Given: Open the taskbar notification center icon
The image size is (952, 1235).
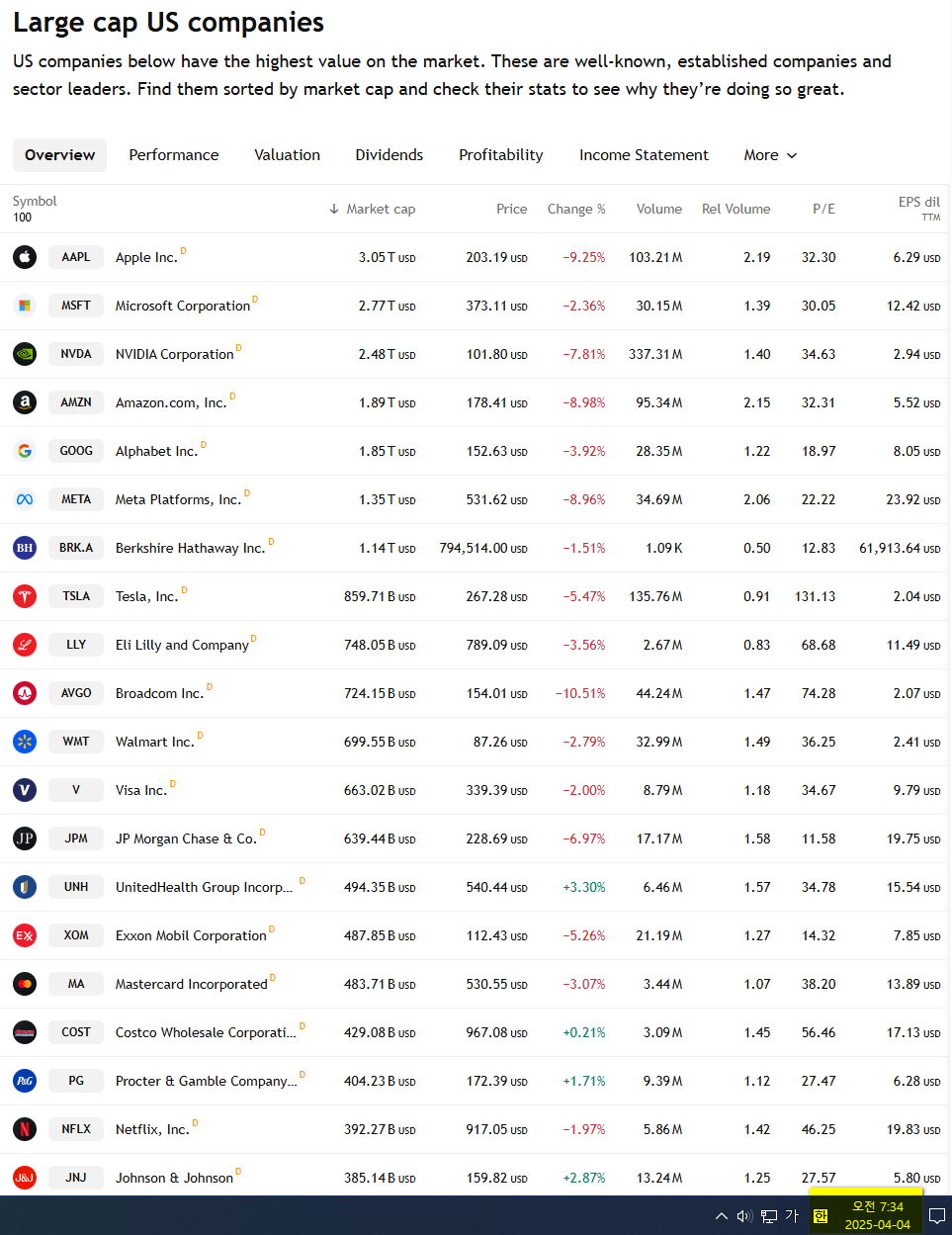Looking at the screenshot, I should coord(937,1216).
